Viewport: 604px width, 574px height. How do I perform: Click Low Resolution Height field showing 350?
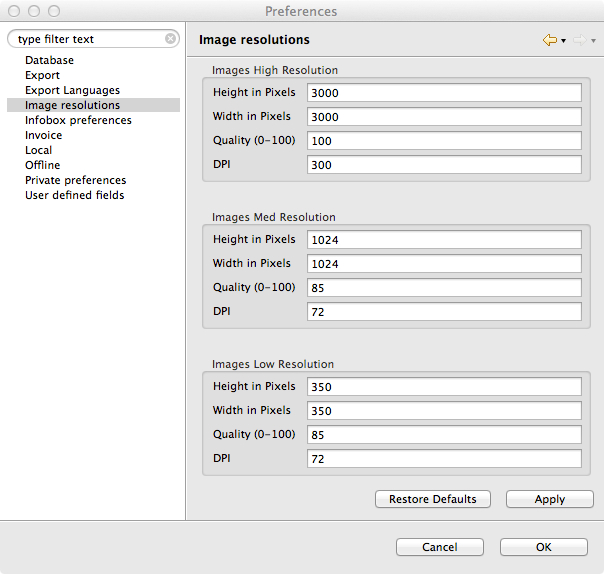coord(444,387)
